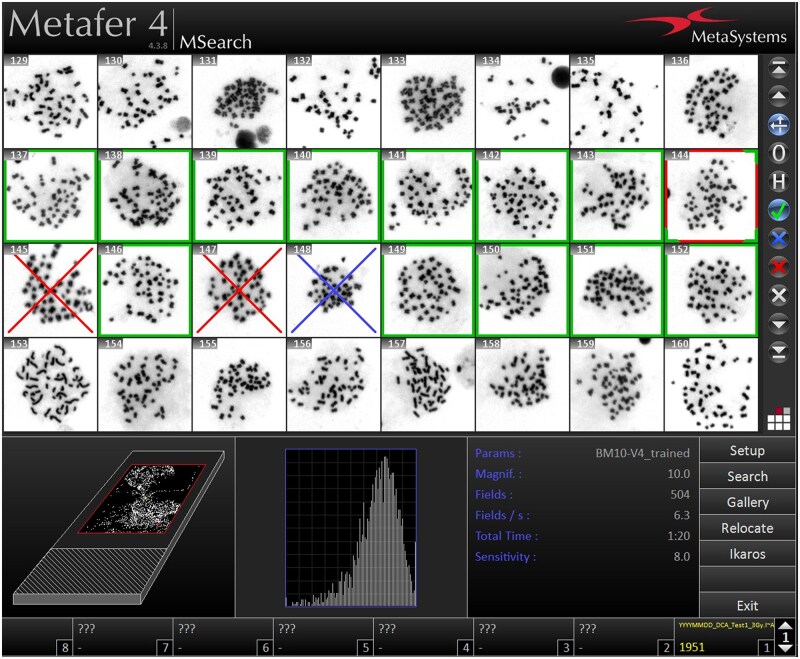This screenshot has width=800, height=659.
Task: Click the Relocate button
Action: coord(747,528)
